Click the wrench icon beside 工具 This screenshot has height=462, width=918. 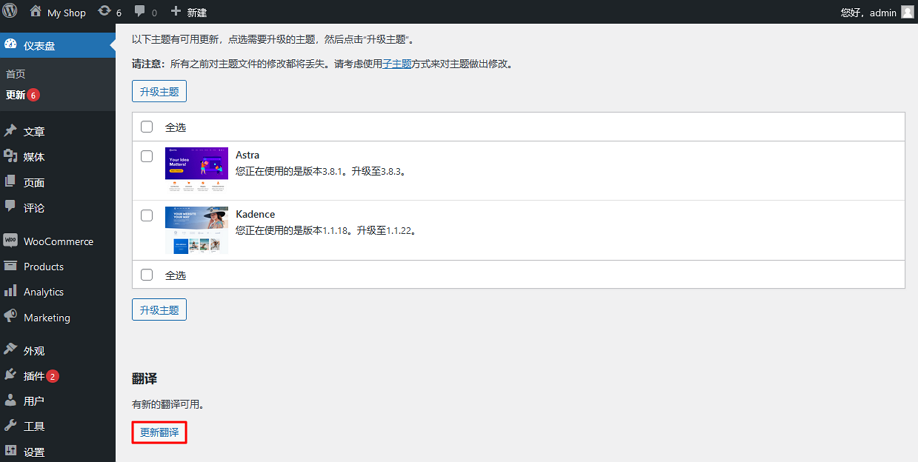pyautogui.click(x=10, y=426)
